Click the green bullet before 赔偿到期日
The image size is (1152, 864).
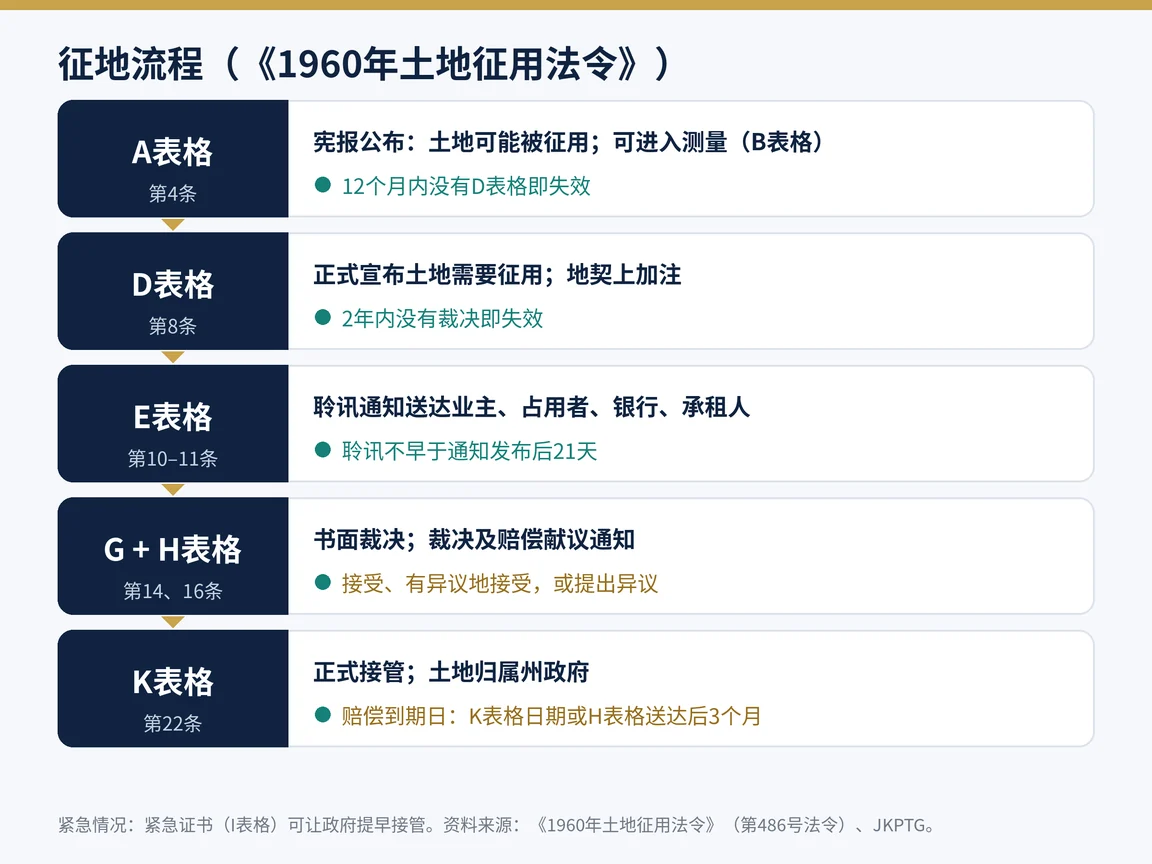tap(323, 715)
